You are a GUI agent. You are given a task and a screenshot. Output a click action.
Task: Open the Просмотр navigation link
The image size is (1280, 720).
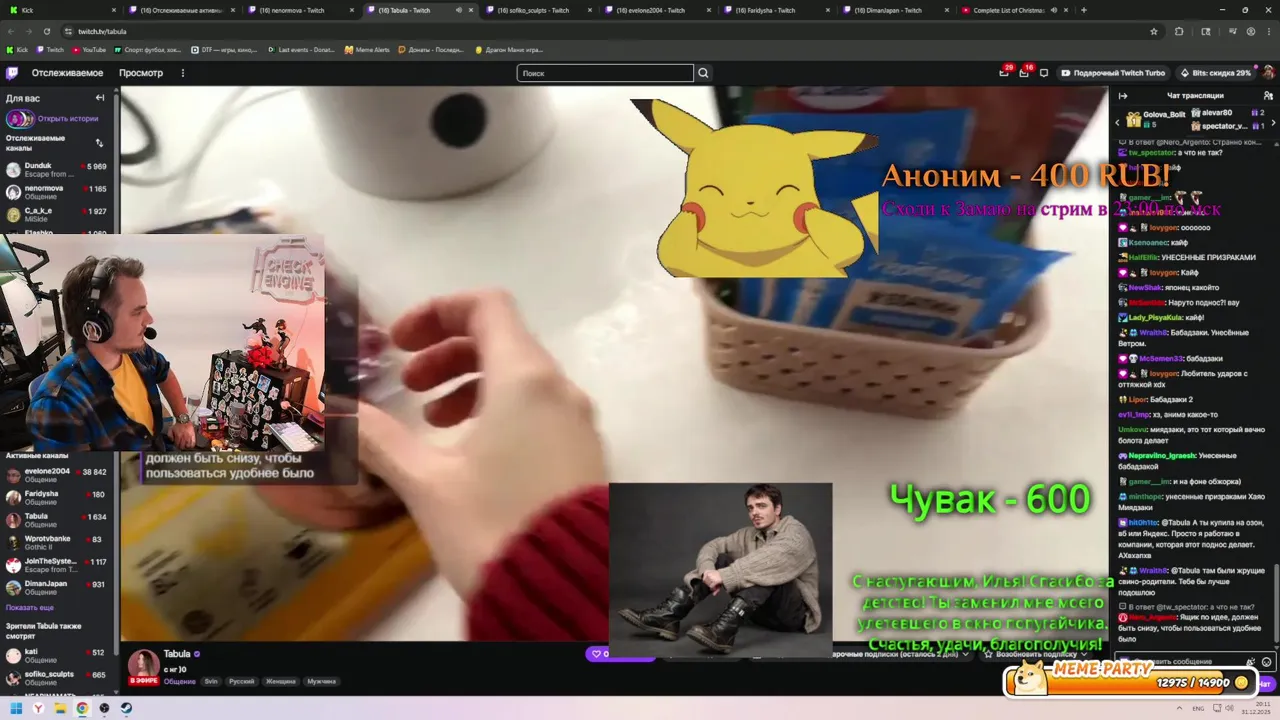click(141, 73)
